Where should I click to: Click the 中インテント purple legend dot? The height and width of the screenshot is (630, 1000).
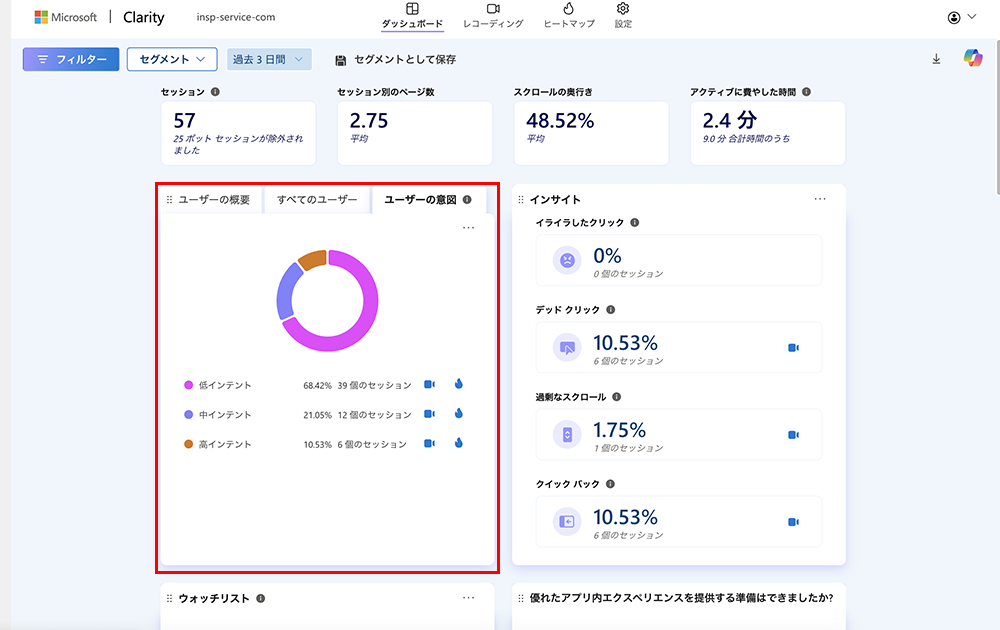tap(188, 414)
